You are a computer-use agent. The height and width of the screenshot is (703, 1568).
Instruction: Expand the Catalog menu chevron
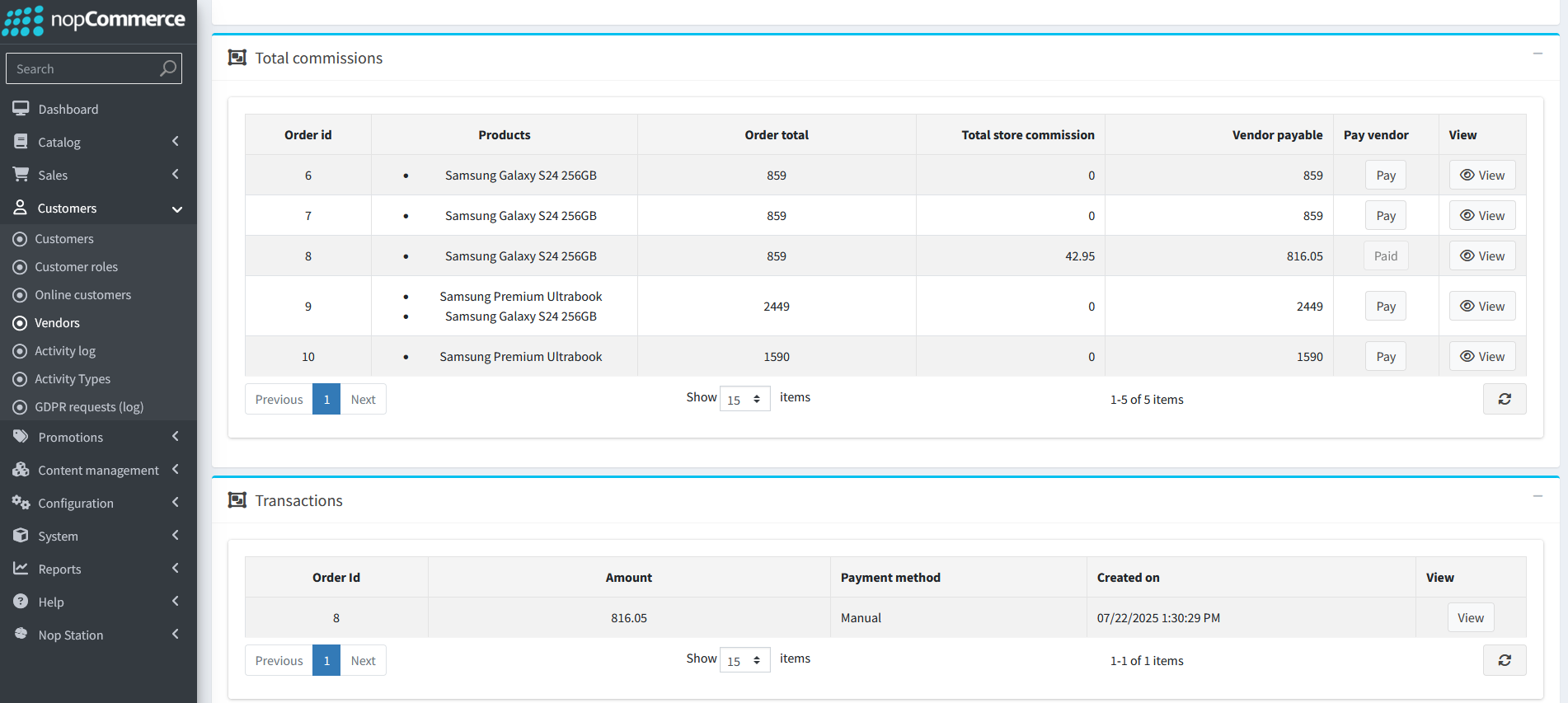(x=176, y=142)
